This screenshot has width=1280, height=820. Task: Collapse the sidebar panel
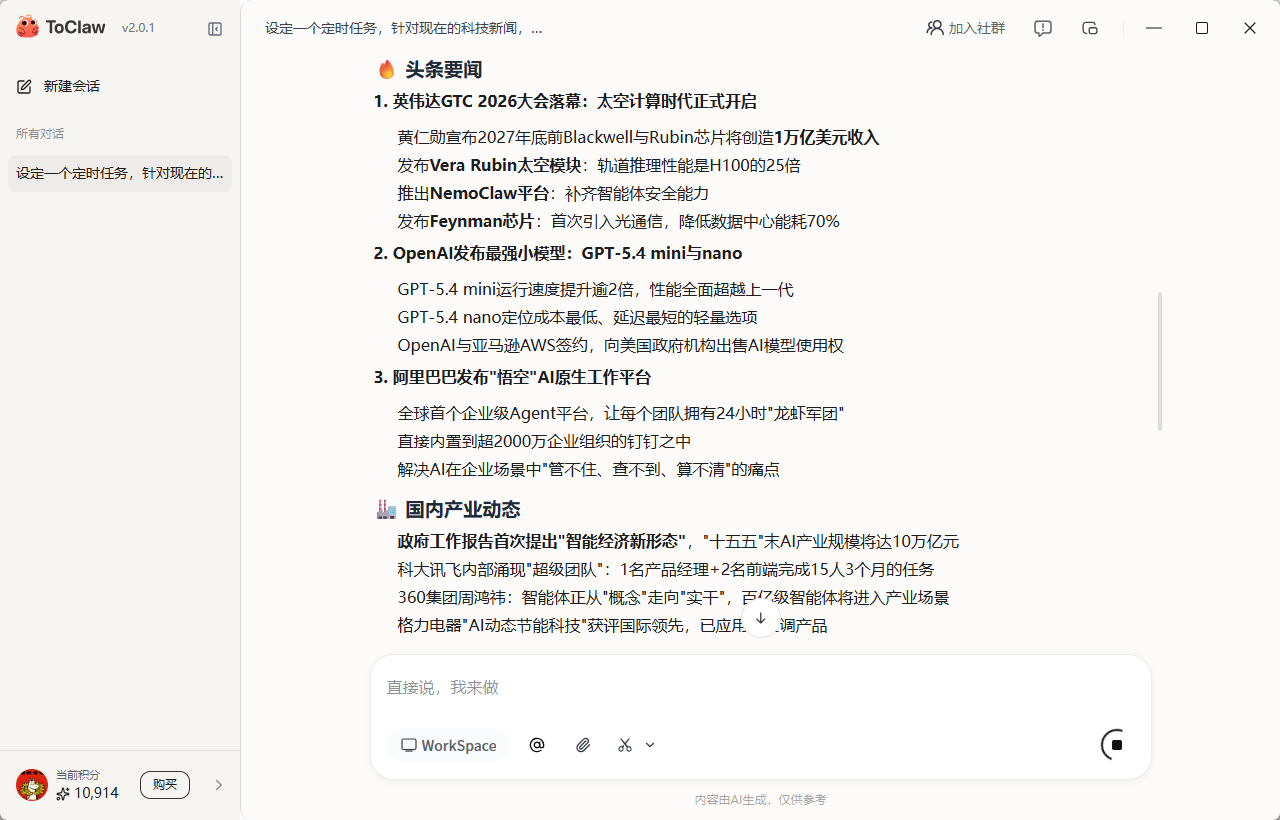(215, 29)
